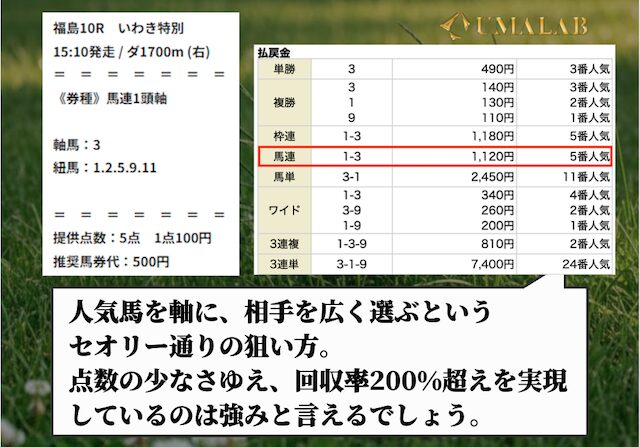Click 5番人気 in the 馬連 row
The height and width of the screenshot is (447, 640).
[590, 156]
